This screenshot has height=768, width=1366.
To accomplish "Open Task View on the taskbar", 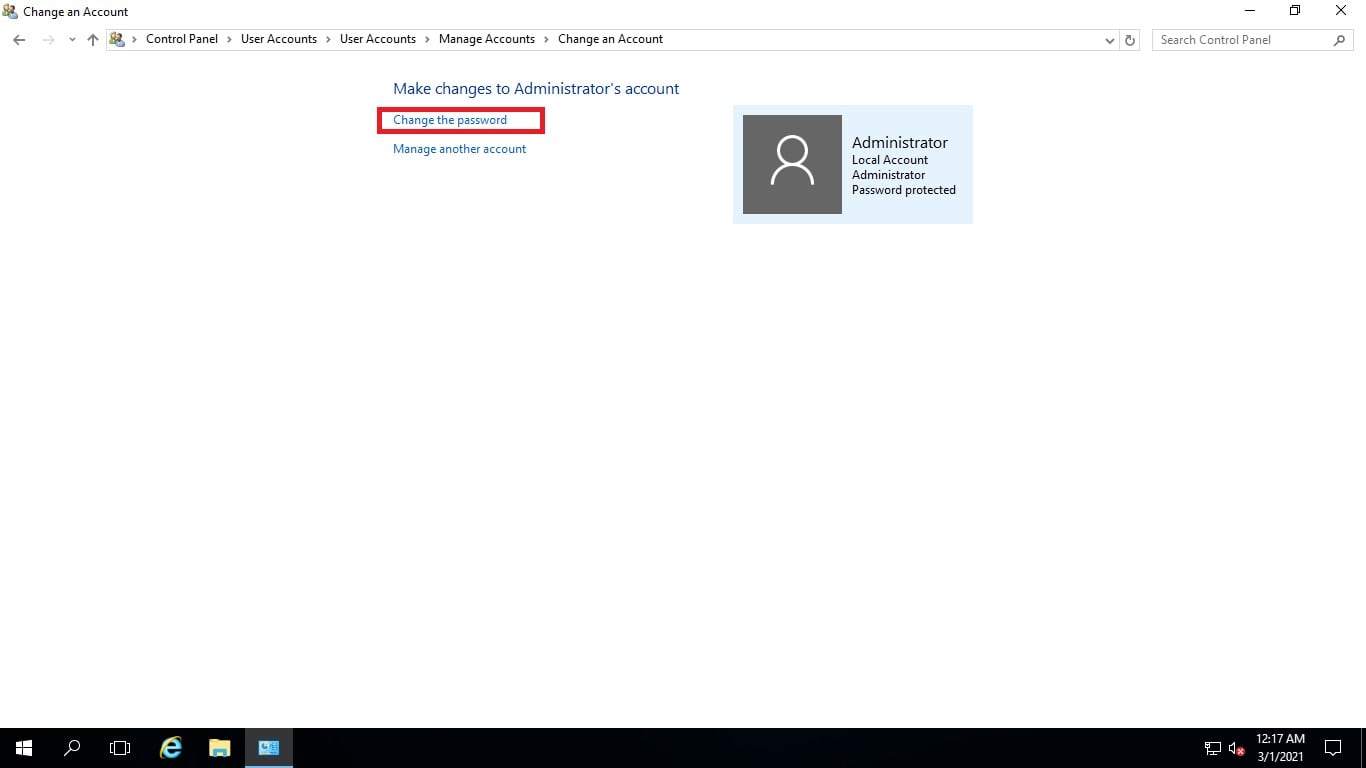I will (120, 747).
